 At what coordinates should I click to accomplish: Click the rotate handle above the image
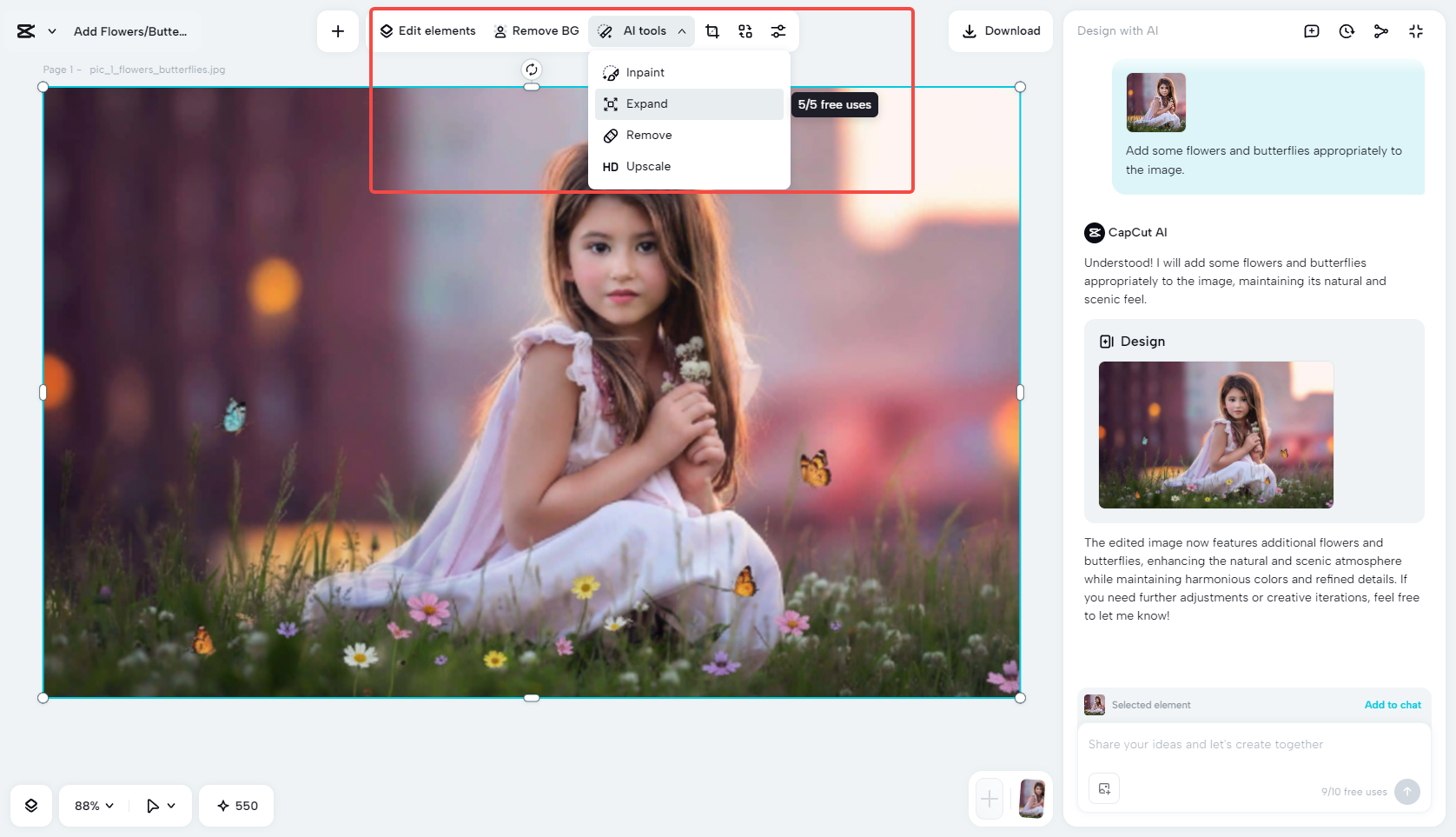click(531, 70)
